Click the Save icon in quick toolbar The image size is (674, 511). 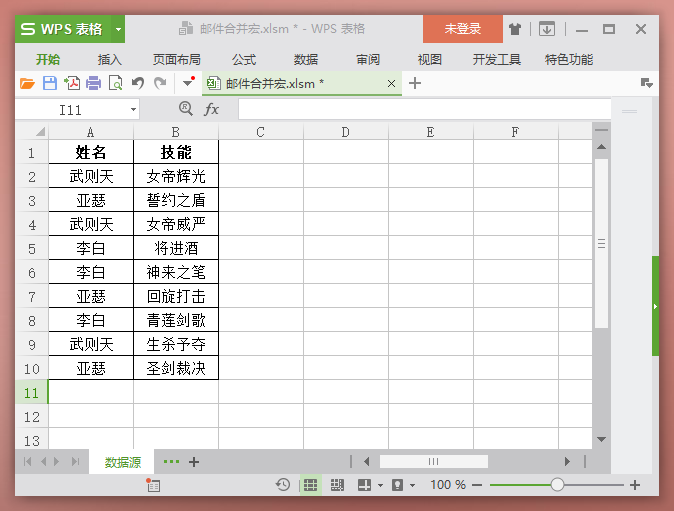coord(49,83)
